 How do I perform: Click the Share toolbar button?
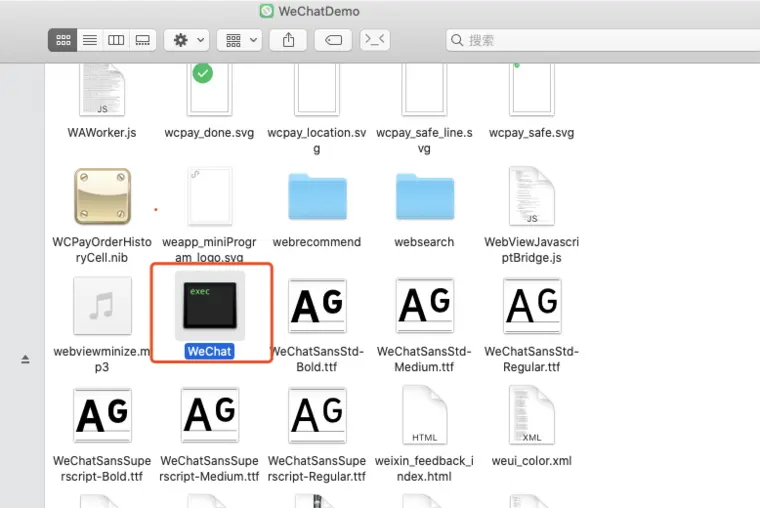pos(288,40)
